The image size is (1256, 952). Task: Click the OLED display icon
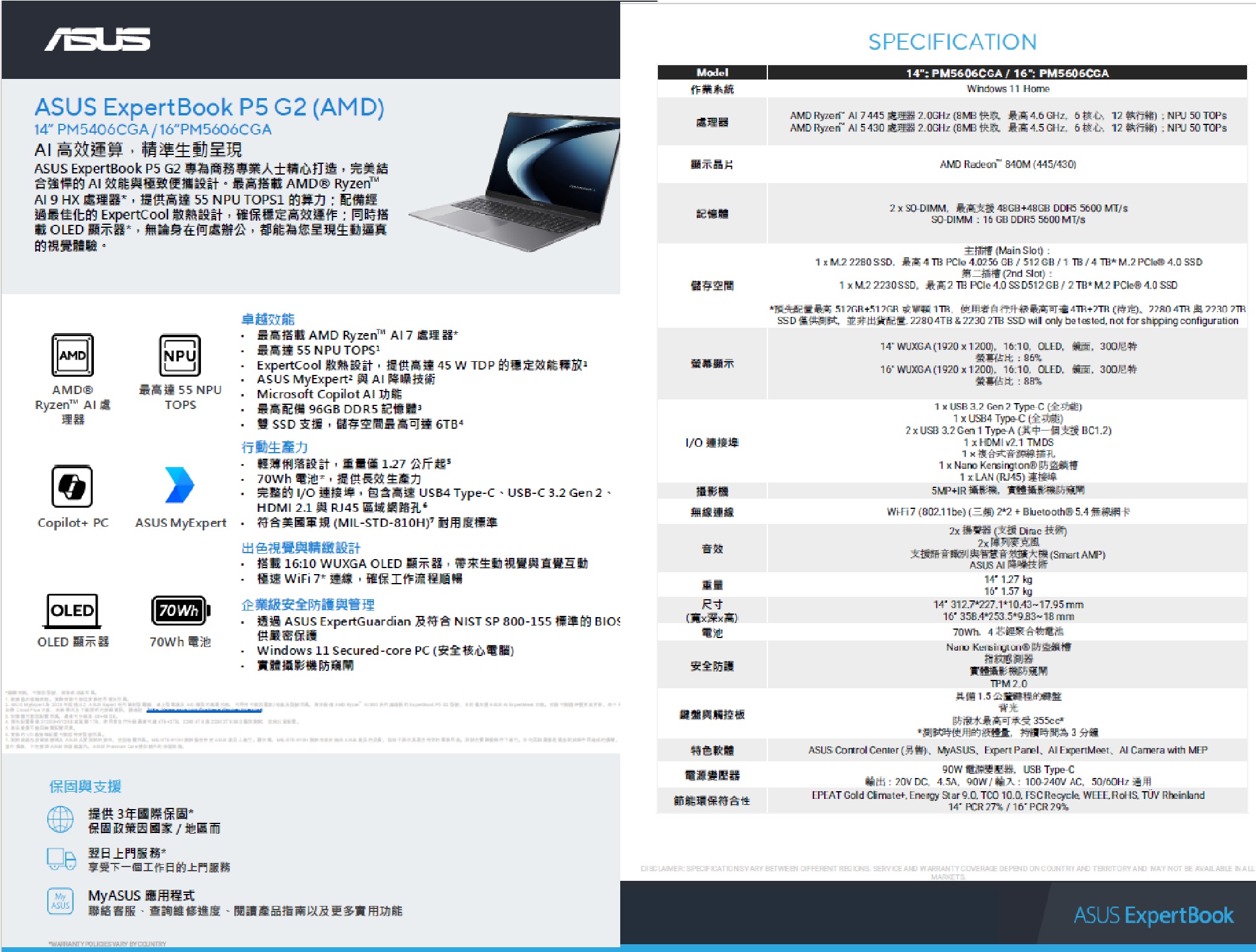[x=72, y=610]
